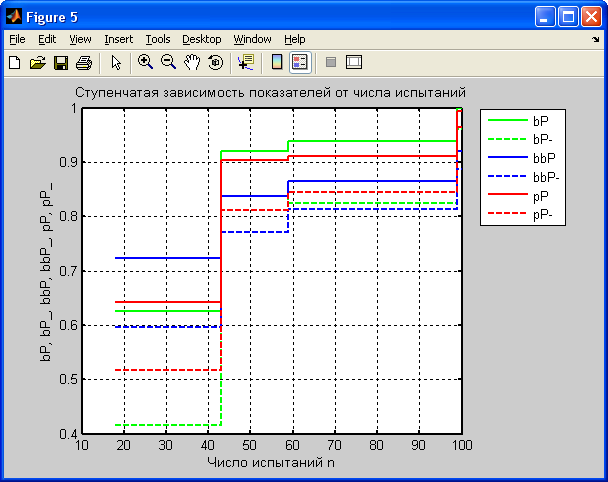This screenshot has height=482, width=608.
Task: Select the Edit Plot arrow tool
Action: [x=116, y=62]
